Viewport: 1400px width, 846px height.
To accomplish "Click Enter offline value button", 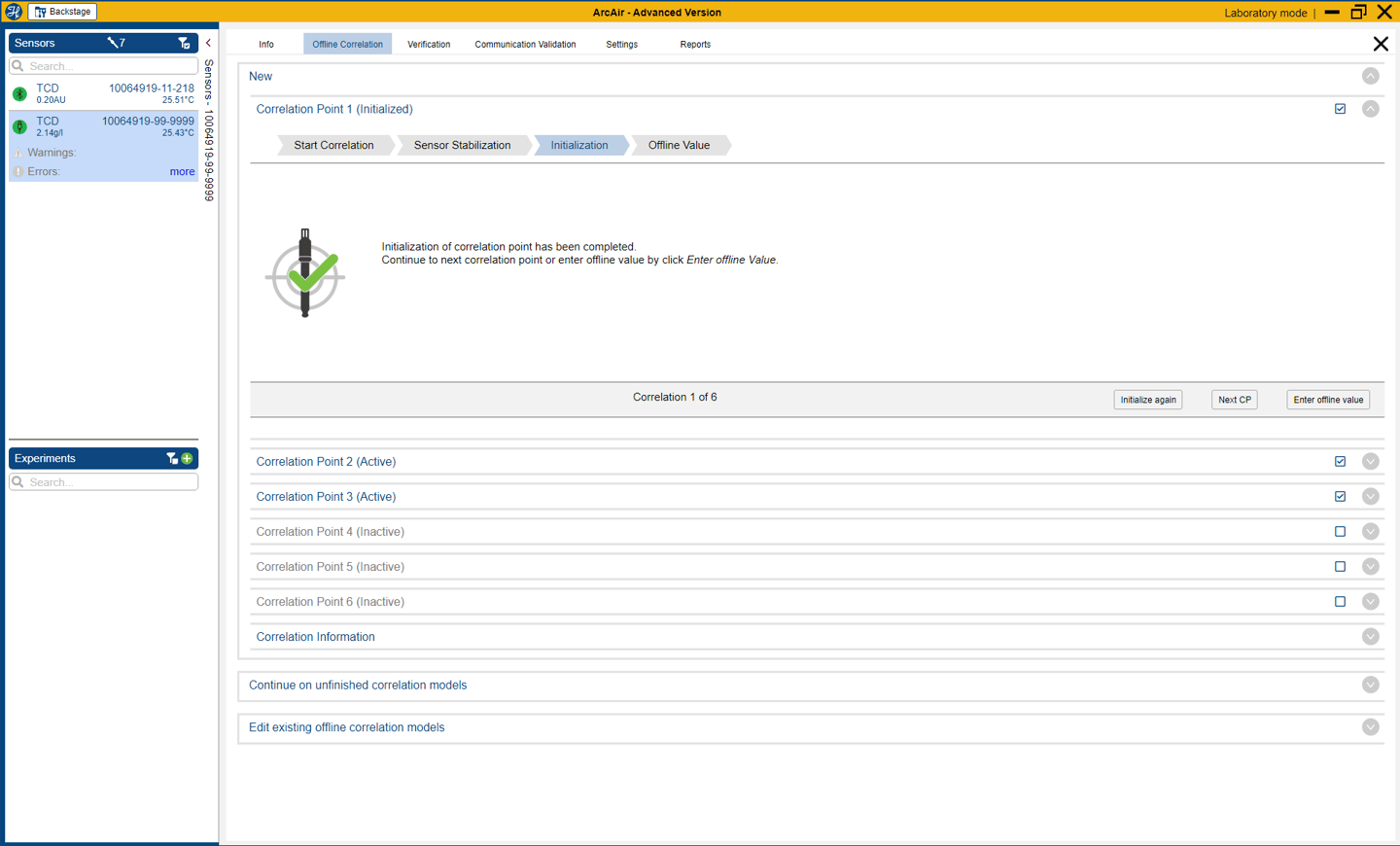I will pos(1328,400).
